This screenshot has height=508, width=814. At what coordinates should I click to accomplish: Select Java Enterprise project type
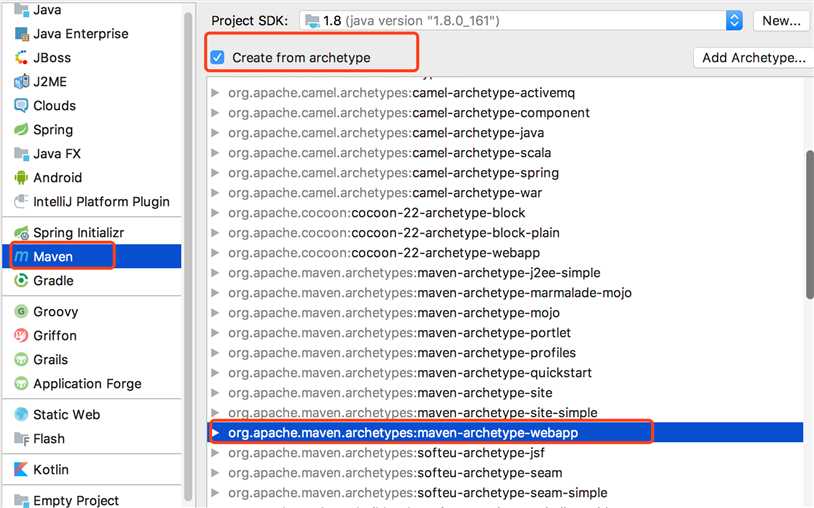click(x=80, y=34)
